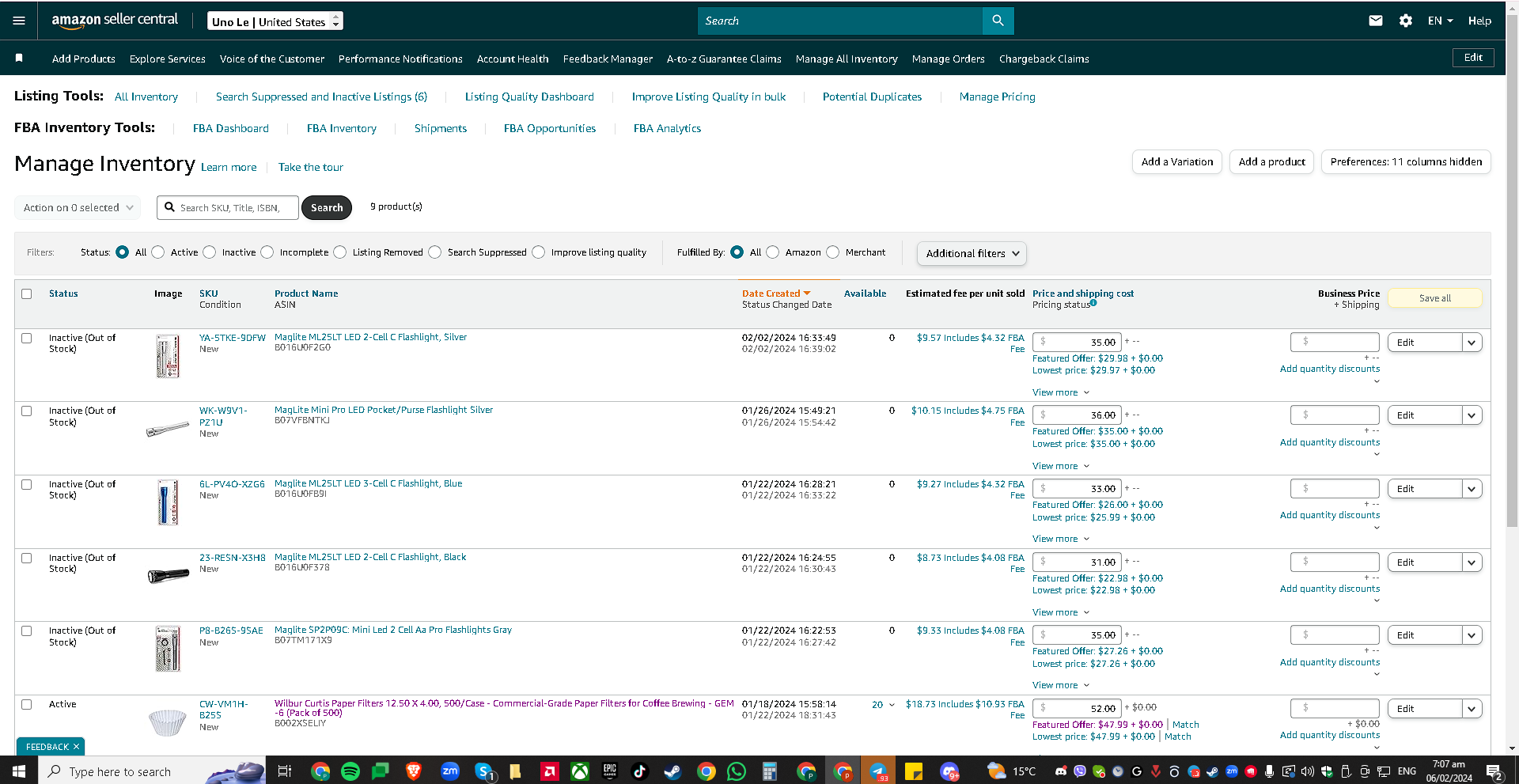Open the Wilbur Curtis paper filters thumbnail
The image size is (1519, 784).
(168, 722)
